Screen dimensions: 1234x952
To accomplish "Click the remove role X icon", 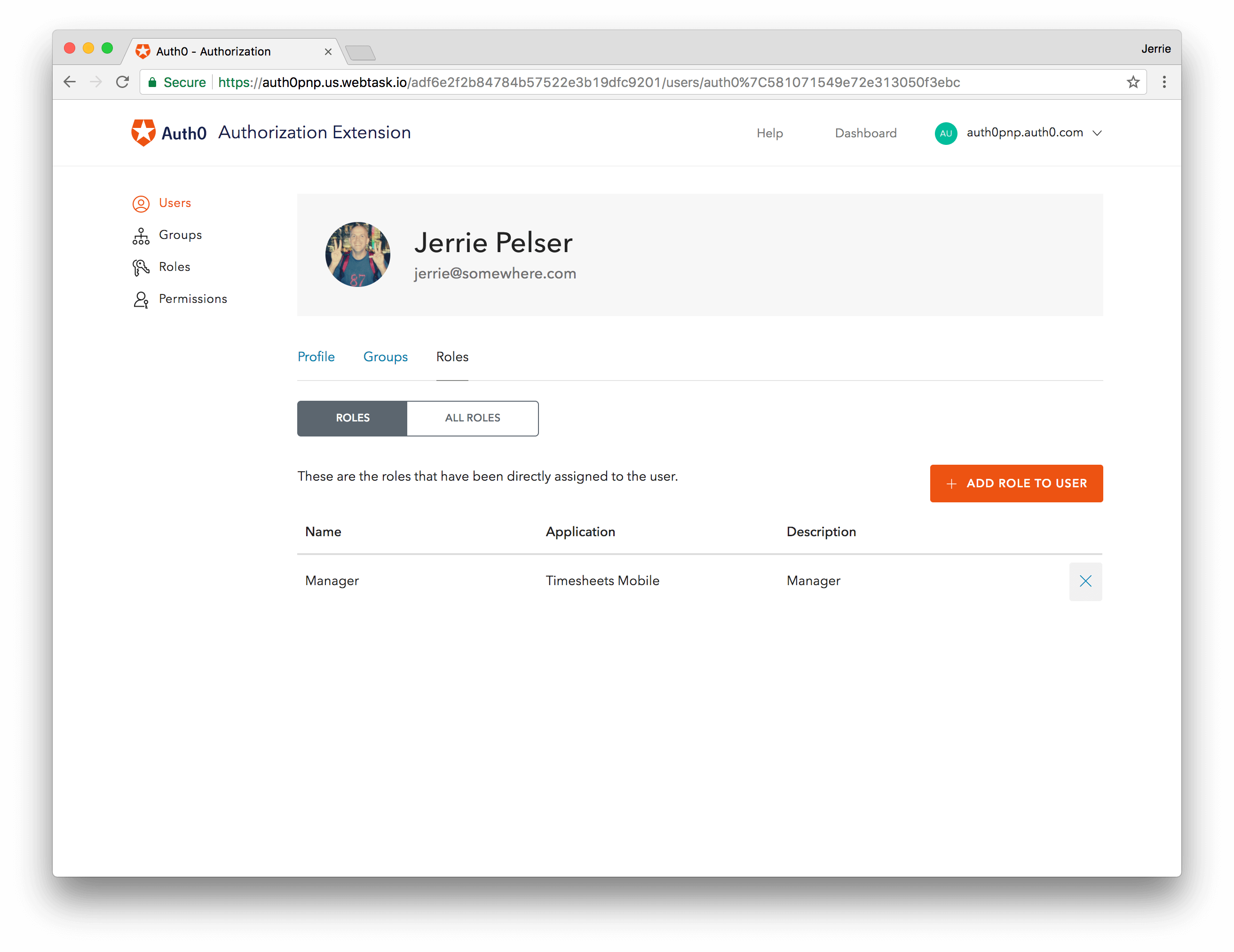I will tap(1085, 580).
